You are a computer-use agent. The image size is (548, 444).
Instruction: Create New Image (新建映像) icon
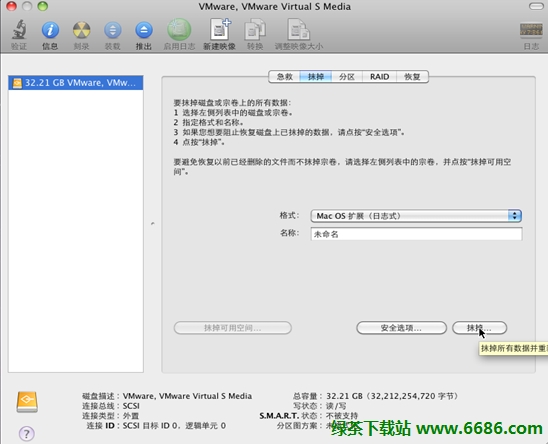coord(220,29)
